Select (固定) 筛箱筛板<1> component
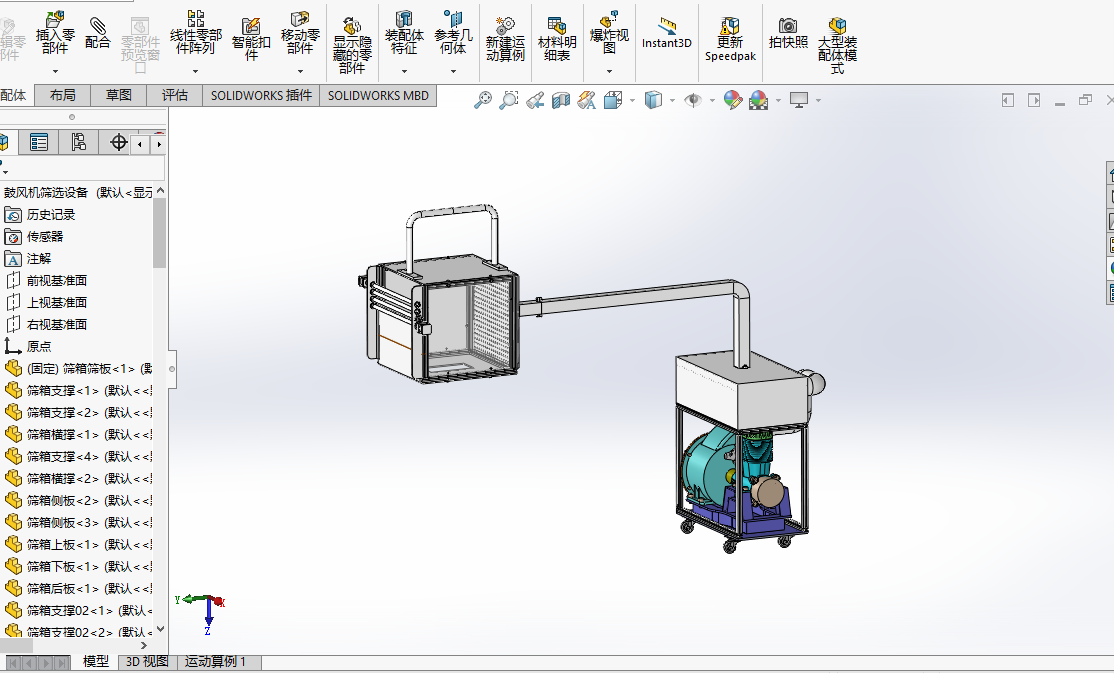1114x673 pixels. coord(78,369)
